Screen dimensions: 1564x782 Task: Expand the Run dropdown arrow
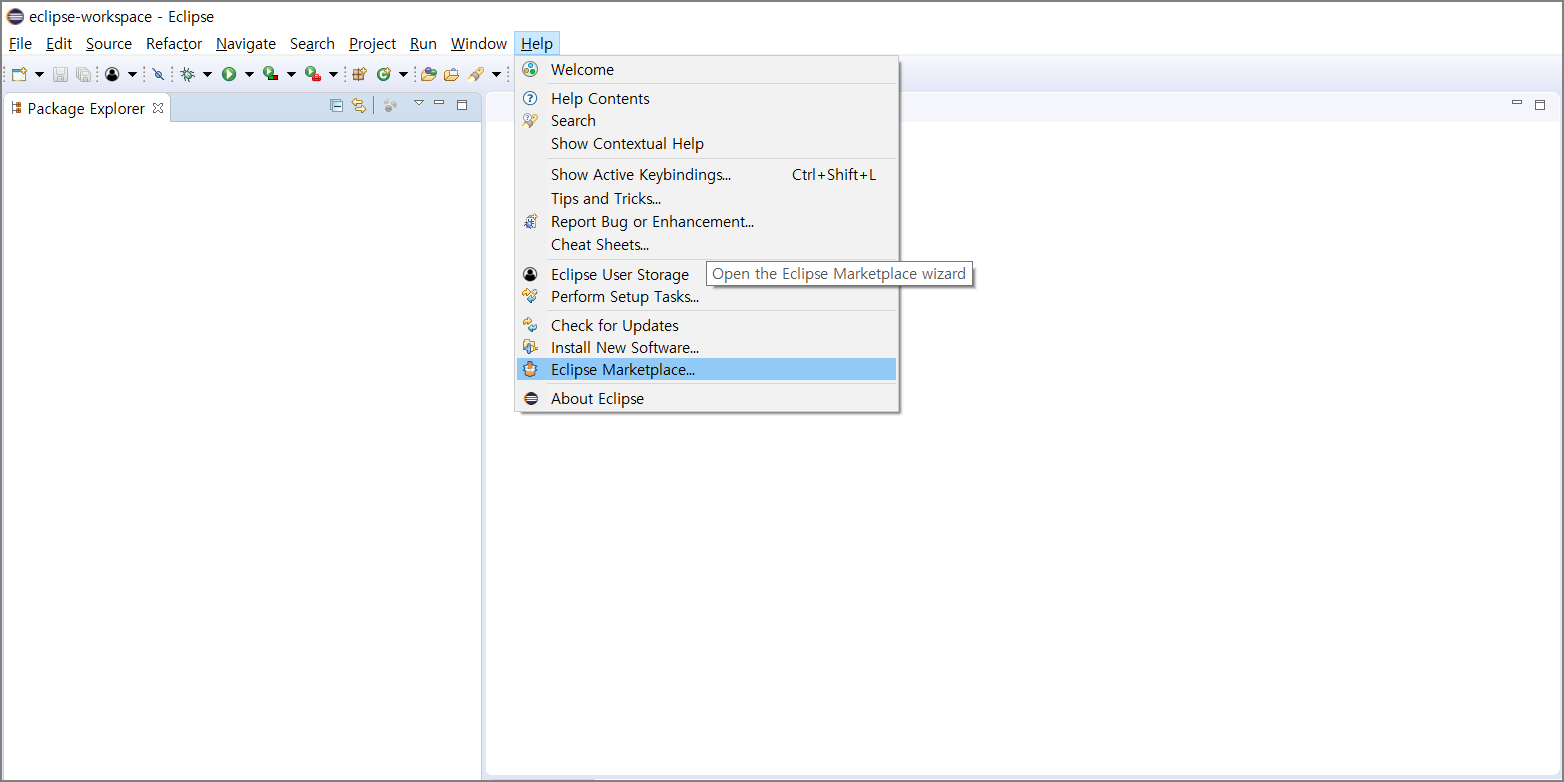pos(249,74)
